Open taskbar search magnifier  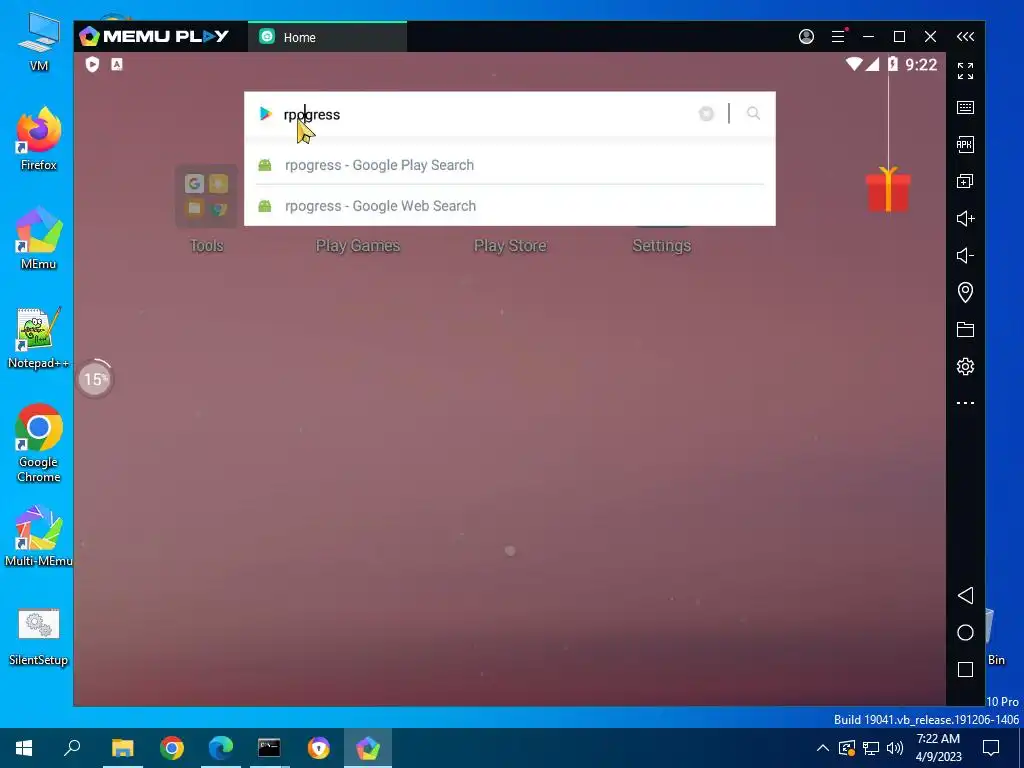(72, 748)
